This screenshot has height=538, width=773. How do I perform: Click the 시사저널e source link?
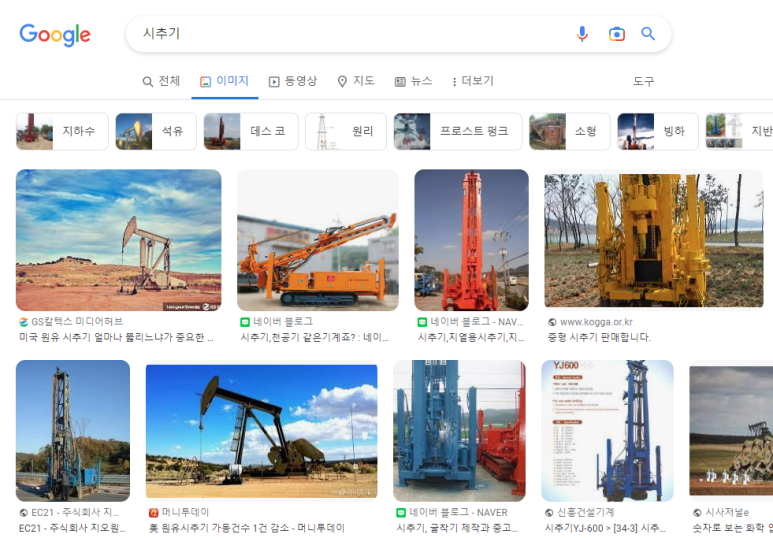721,512
